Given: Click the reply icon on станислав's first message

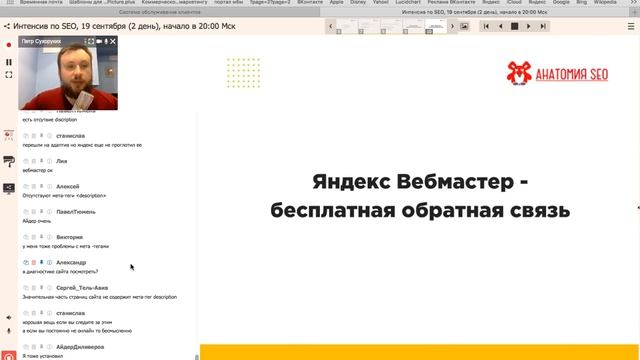Looking at the screenshot, I should pos(26,136).
